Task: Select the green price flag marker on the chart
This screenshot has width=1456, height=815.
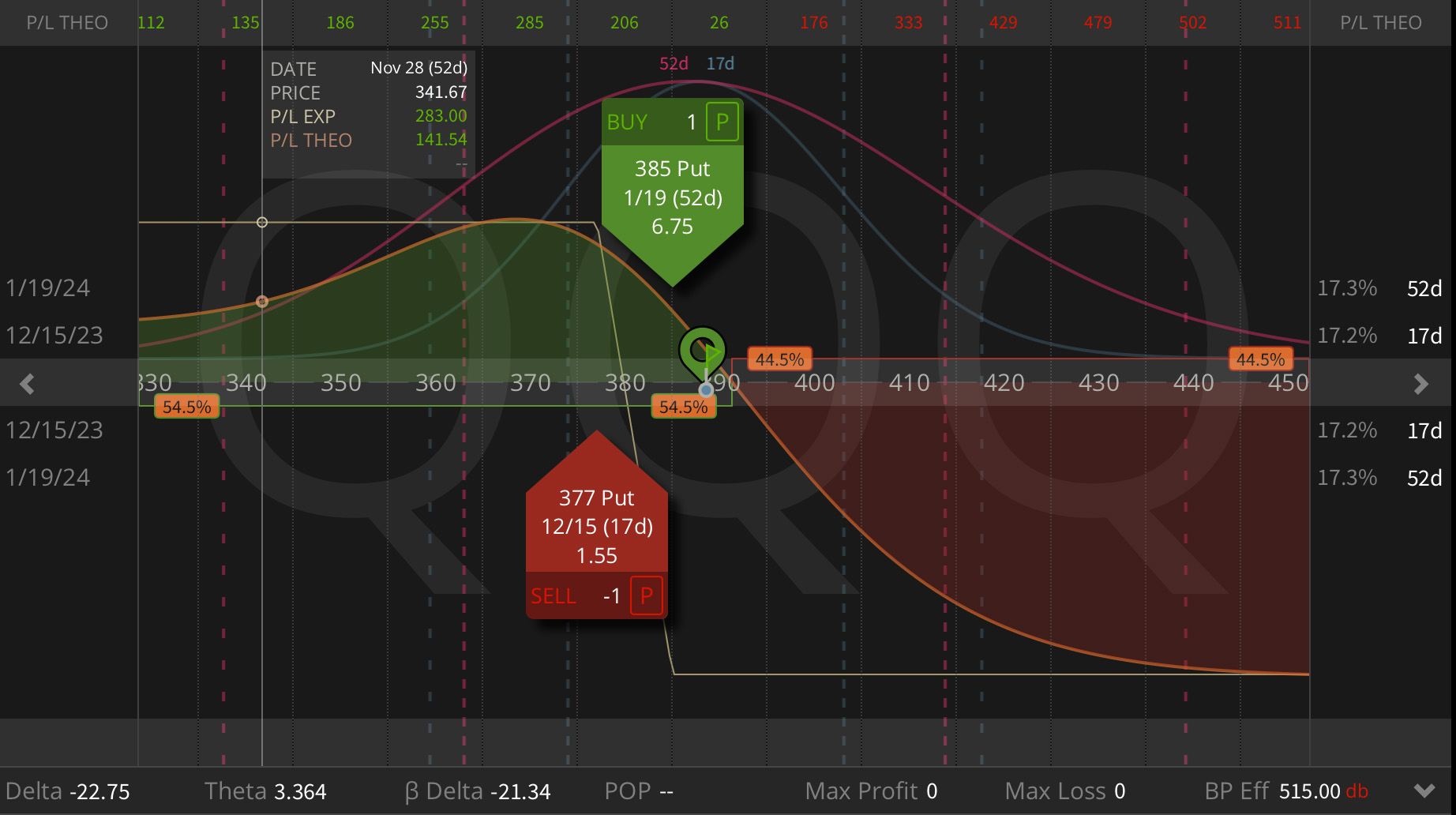Action: click(x=704, y=350)
